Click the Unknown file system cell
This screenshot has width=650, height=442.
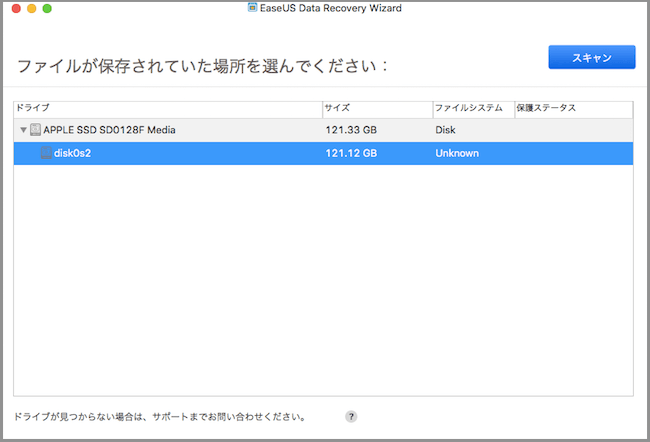pyautogui.click(x=457, y=153)
